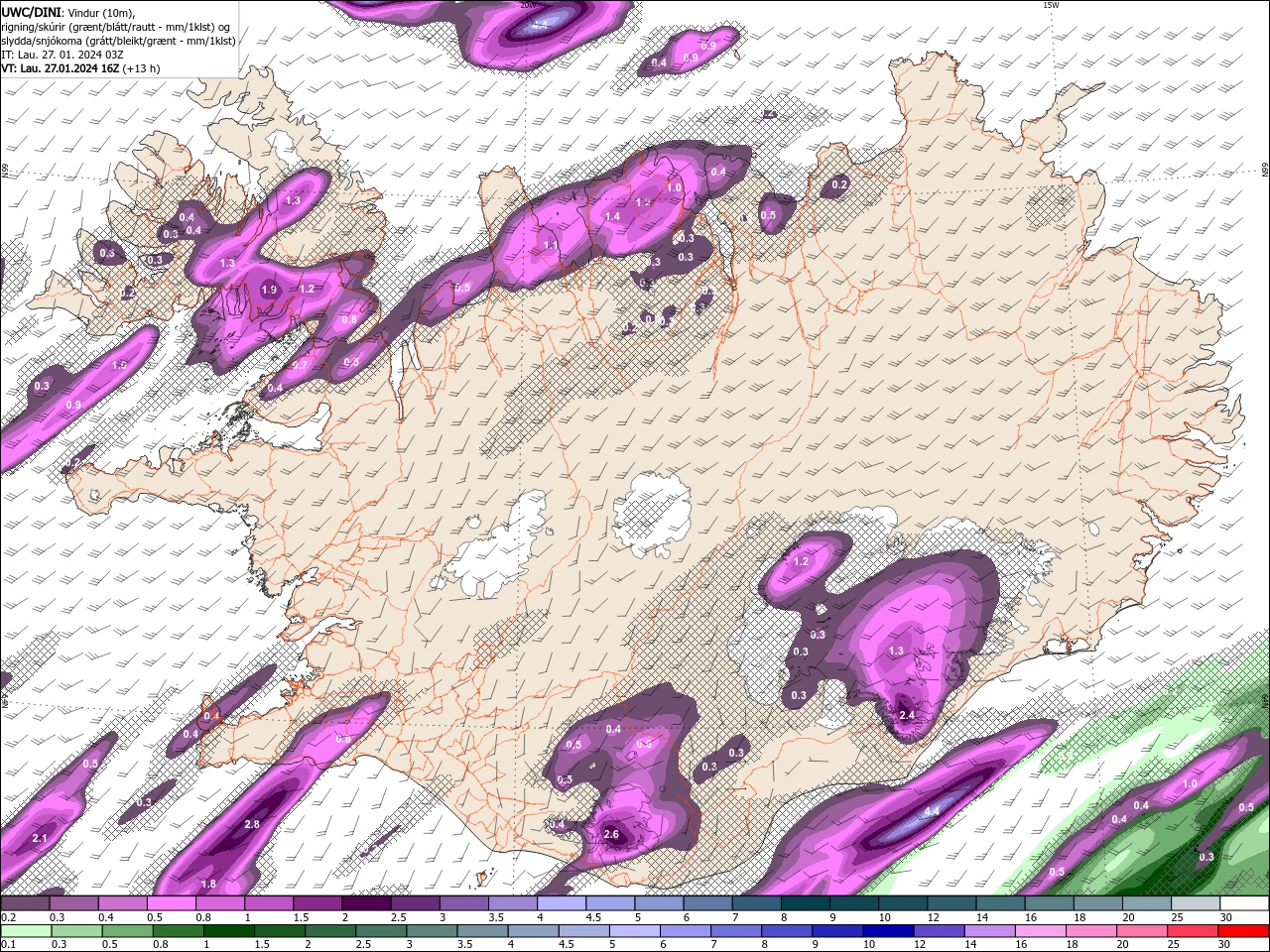Click the pale grey swatch labeled 25, upper row
The width and height of the screenshot is (1270, 952).
coord(1195,903)
